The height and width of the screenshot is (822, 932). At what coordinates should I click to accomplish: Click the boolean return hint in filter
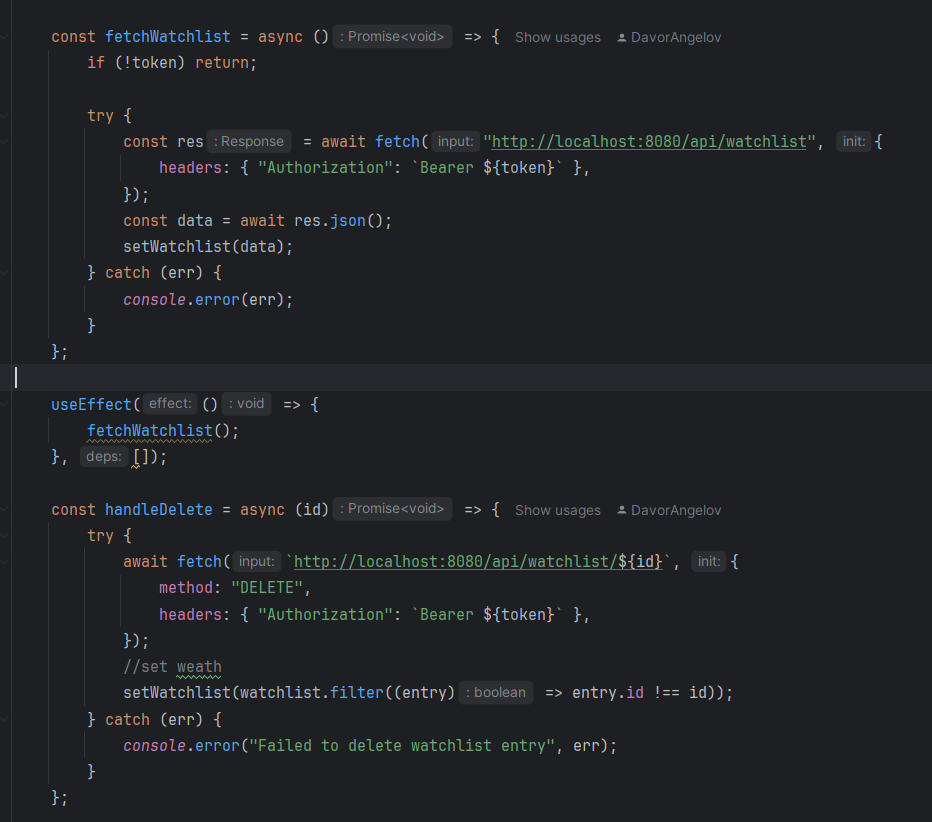[496, 693]
